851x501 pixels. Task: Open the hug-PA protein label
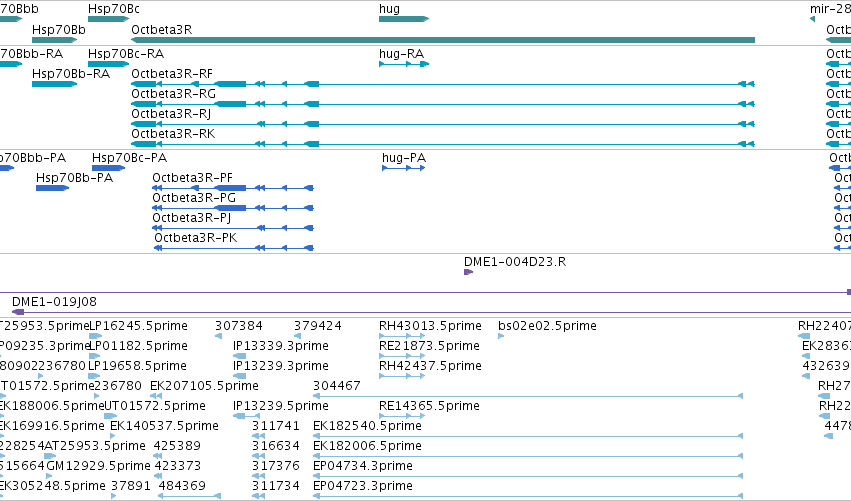pos(404,158)
